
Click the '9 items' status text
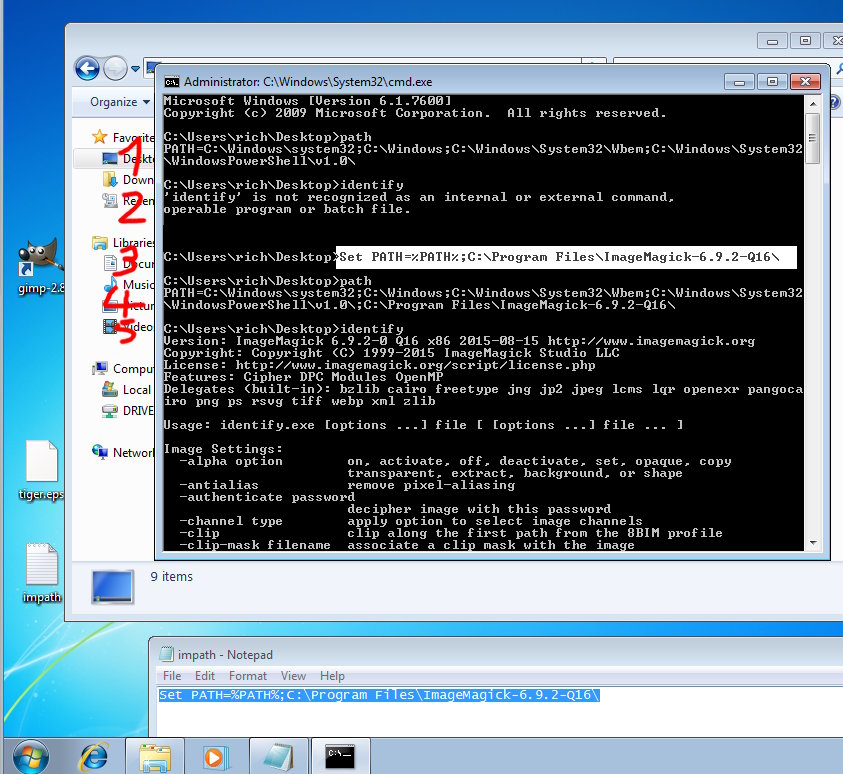pos(172,577)
